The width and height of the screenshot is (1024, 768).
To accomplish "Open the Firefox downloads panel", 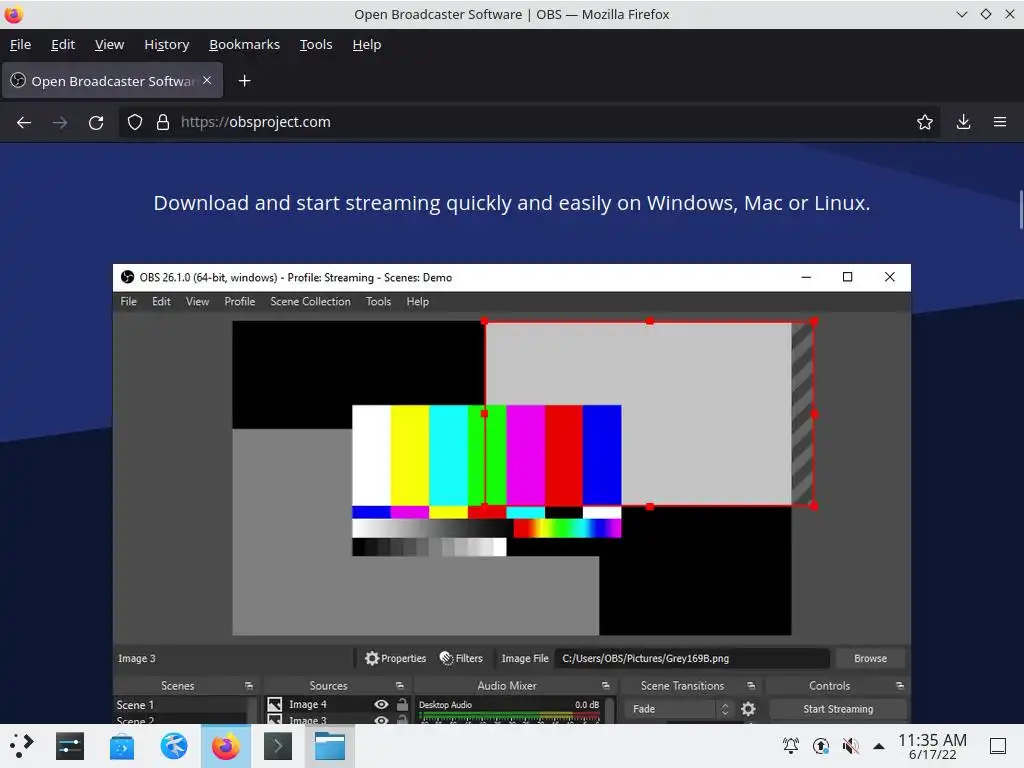I will tap(963, 122).
